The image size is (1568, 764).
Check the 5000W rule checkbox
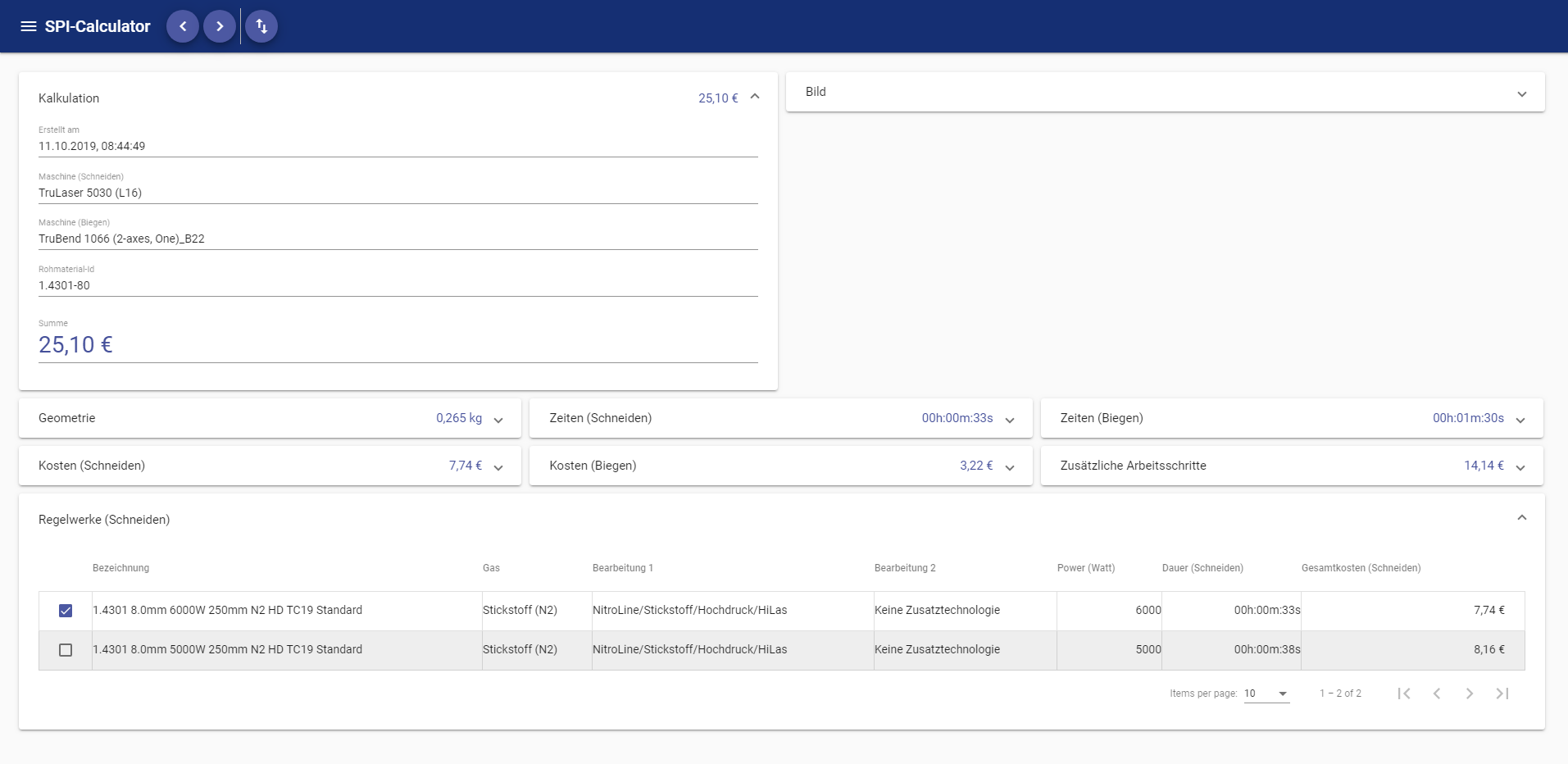pyautogui.click(x=66, y=650)
